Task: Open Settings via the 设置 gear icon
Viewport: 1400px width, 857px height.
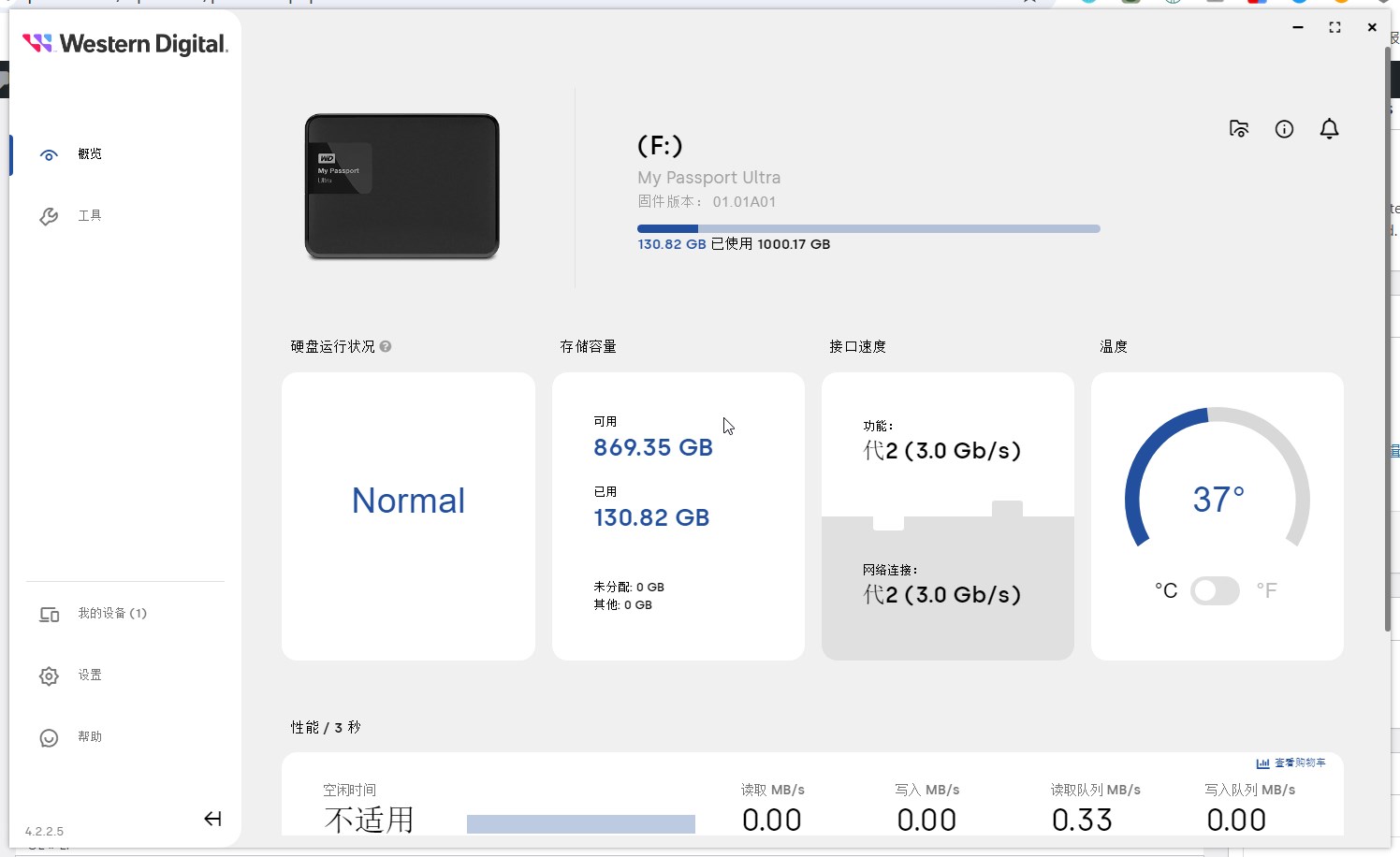Action: [49, 675]
